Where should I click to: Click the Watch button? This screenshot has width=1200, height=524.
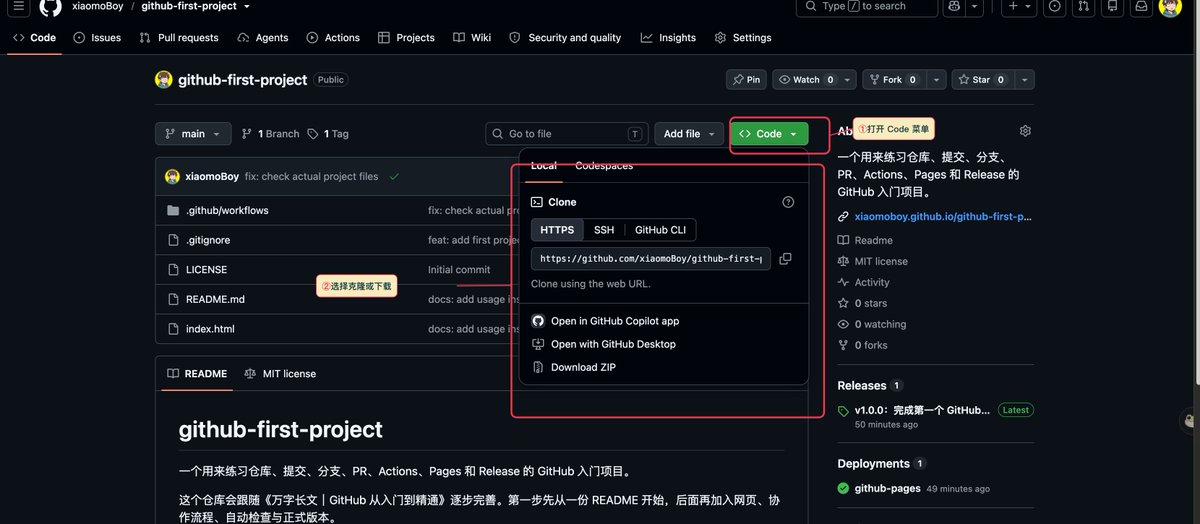point(805,80)
